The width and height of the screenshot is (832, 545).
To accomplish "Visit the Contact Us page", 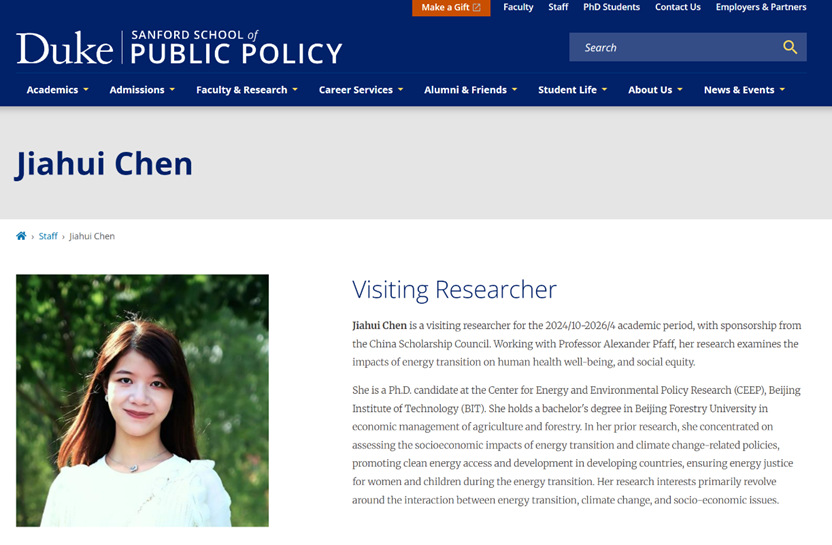I will 677,7.
